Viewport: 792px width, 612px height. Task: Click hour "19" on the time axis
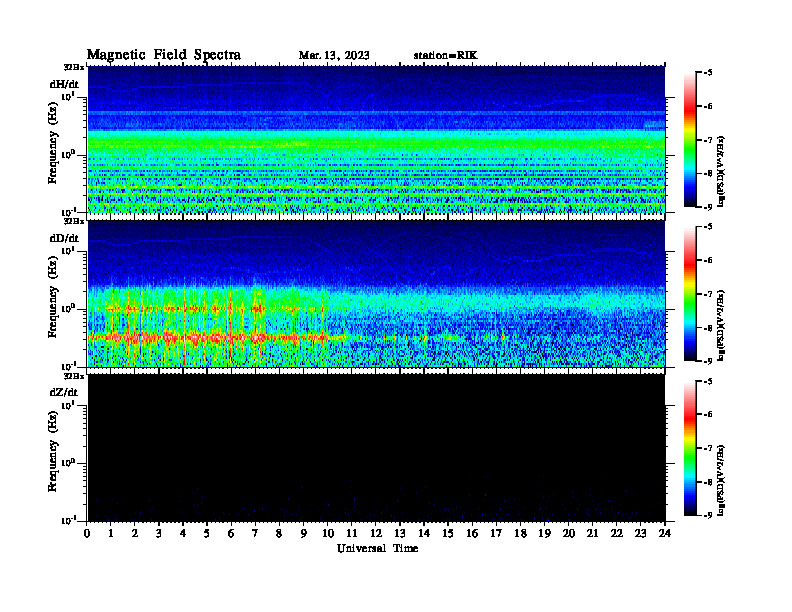[x=544, y=533]
